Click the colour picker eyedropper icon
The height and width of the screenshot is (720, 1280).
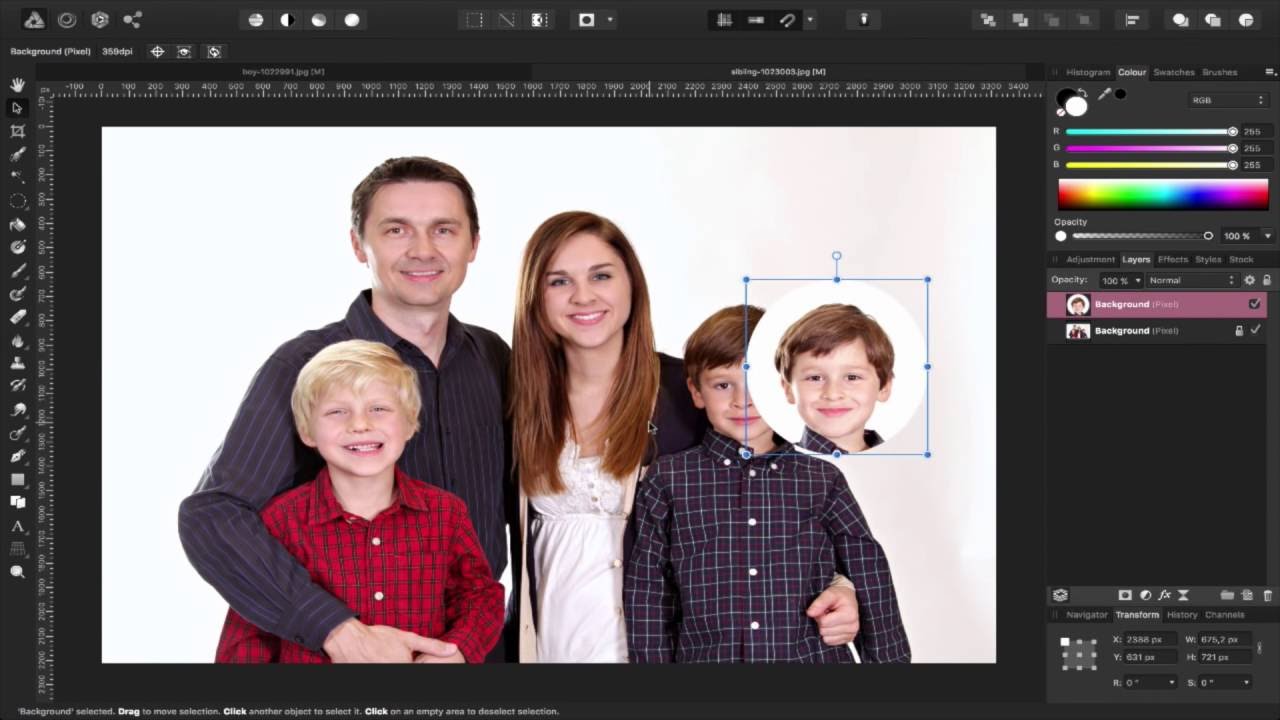coord(1104,94)
